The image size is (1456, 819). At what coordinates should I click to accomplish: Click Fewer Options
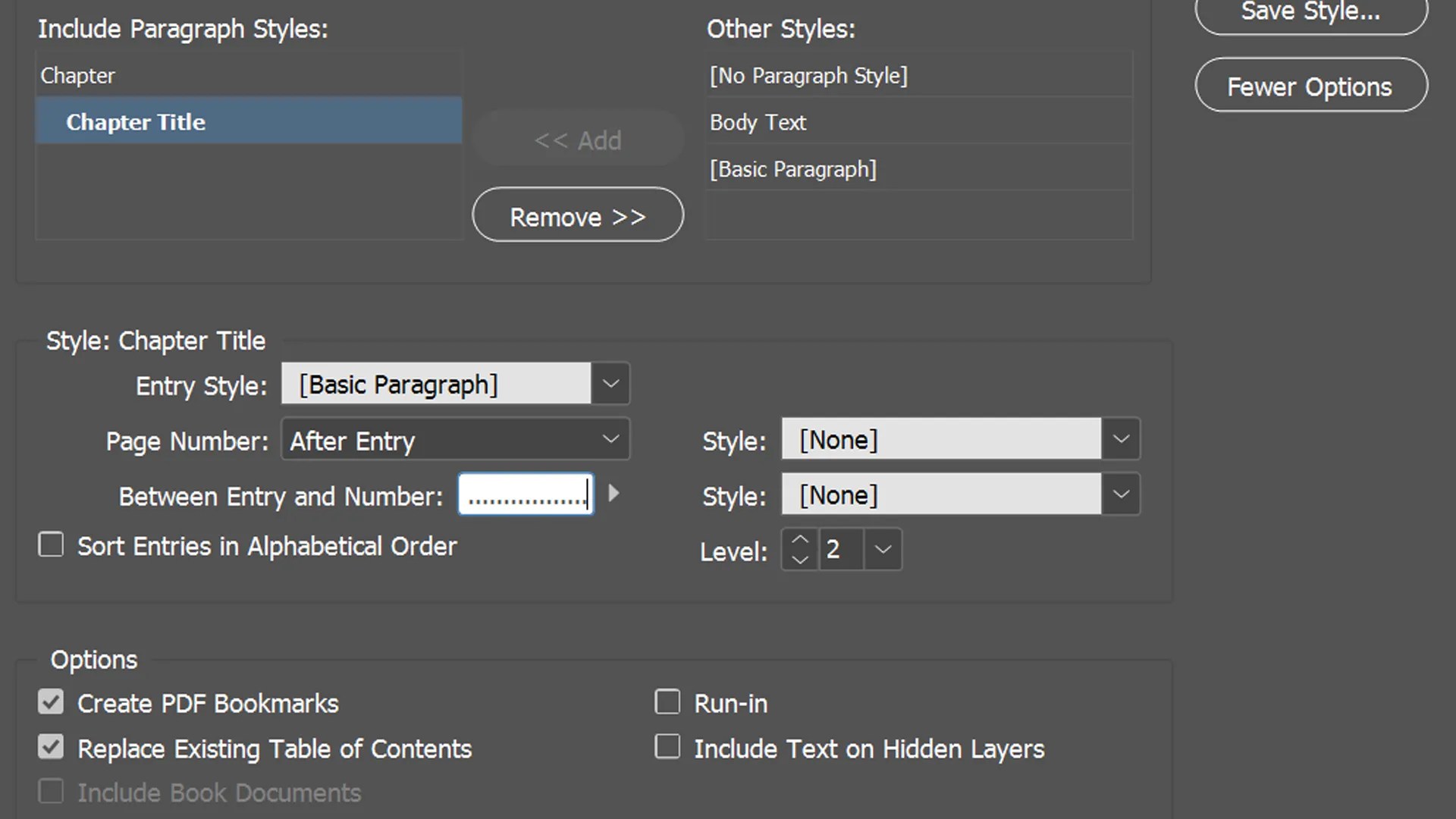point(1310,86)
